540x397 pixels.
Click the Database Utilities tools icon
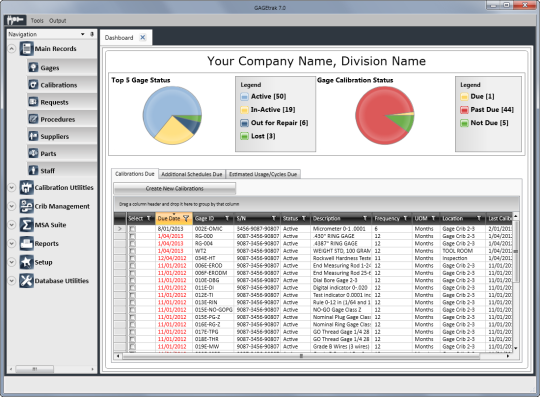pos(27,281)
